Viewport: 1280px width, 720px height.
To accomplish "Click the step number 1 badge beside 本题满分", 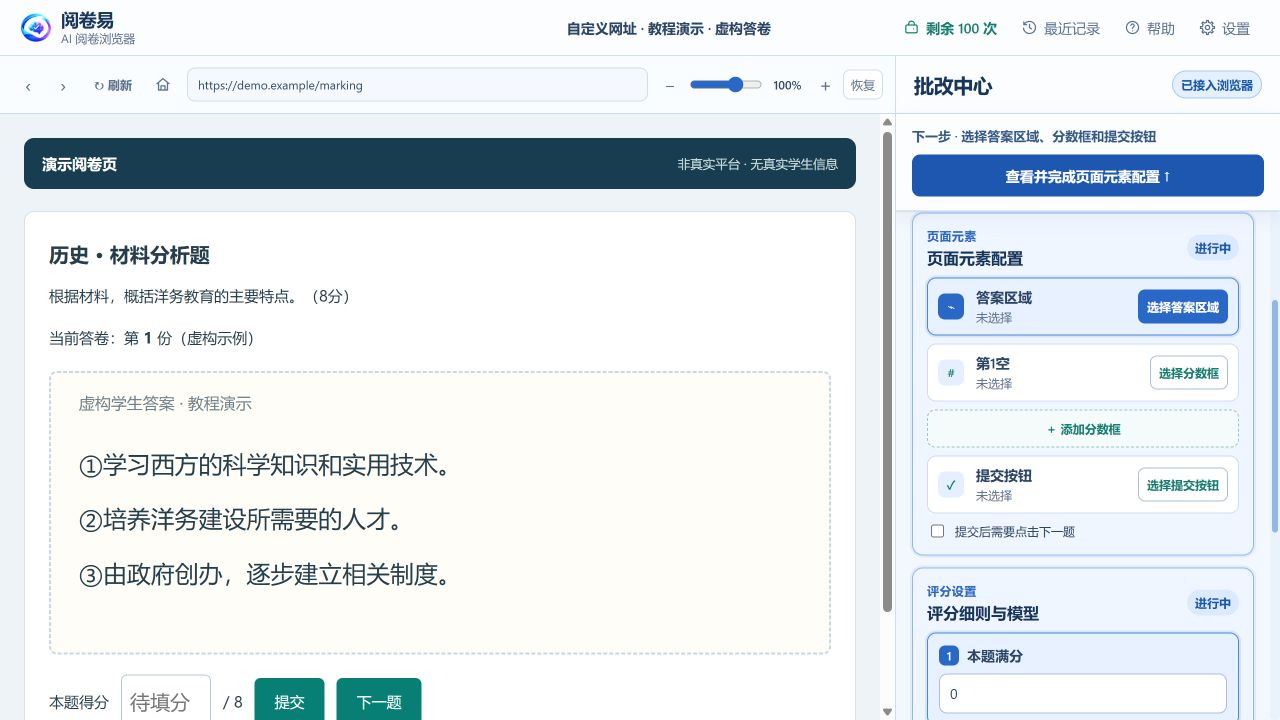I will 949,656.
